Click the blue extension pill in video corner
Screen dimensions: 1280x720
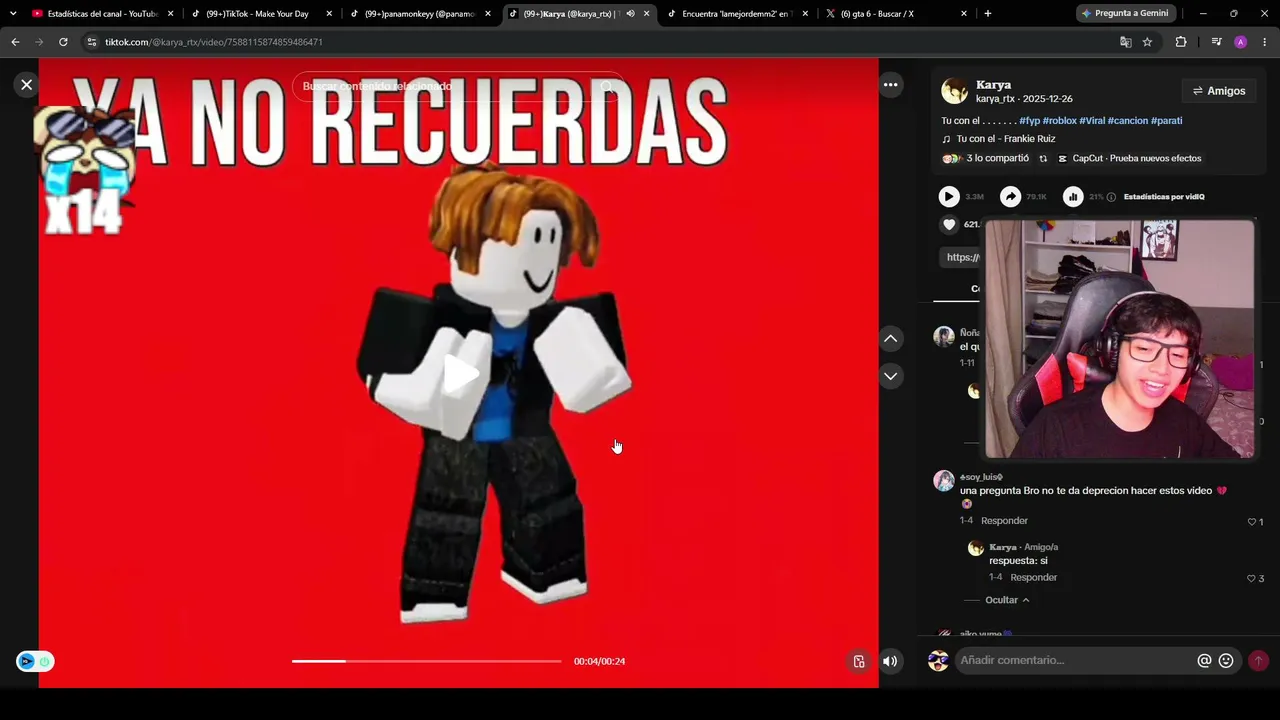coord(35,661)
